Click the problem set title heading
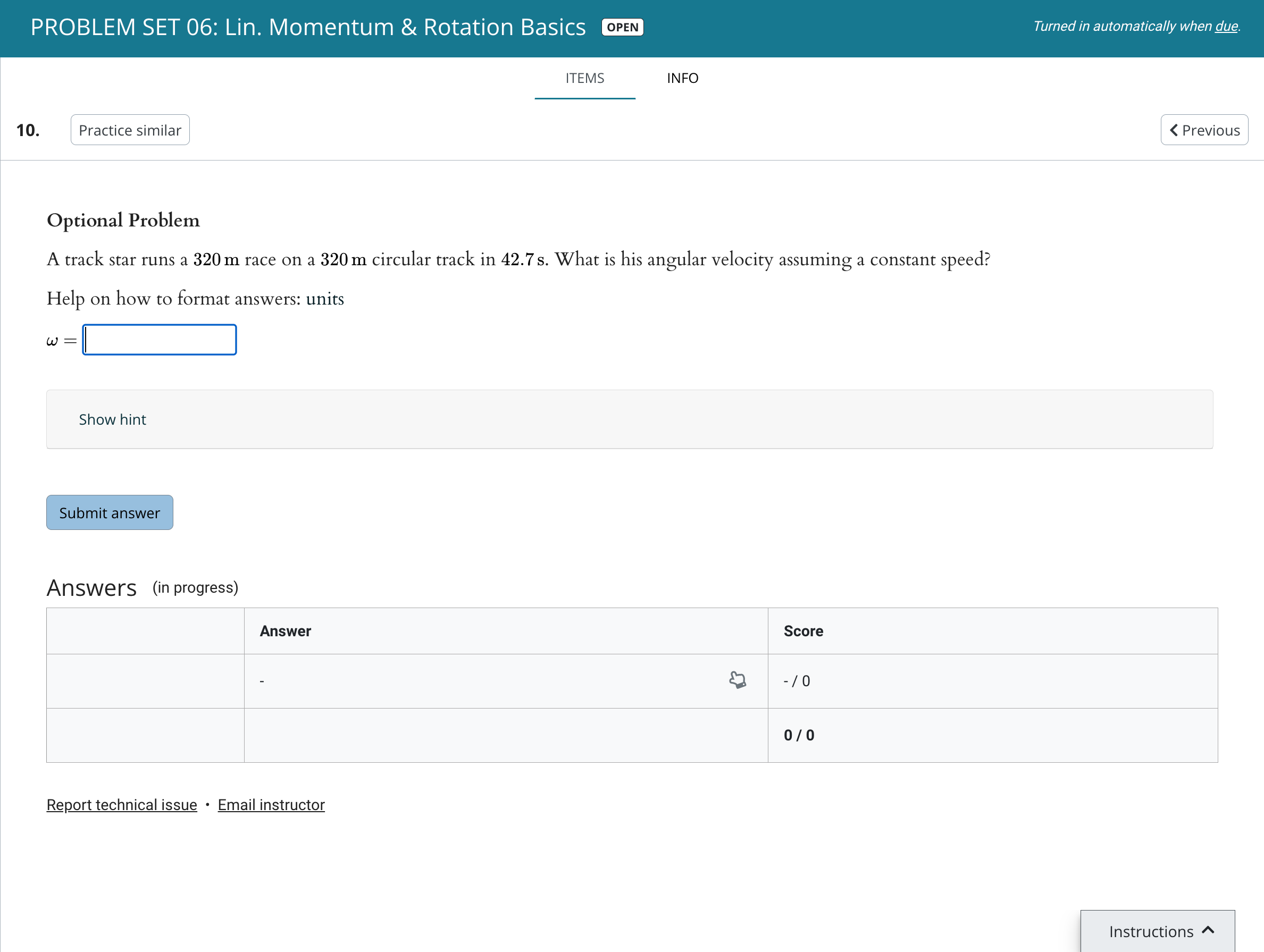 click(308, 28)
